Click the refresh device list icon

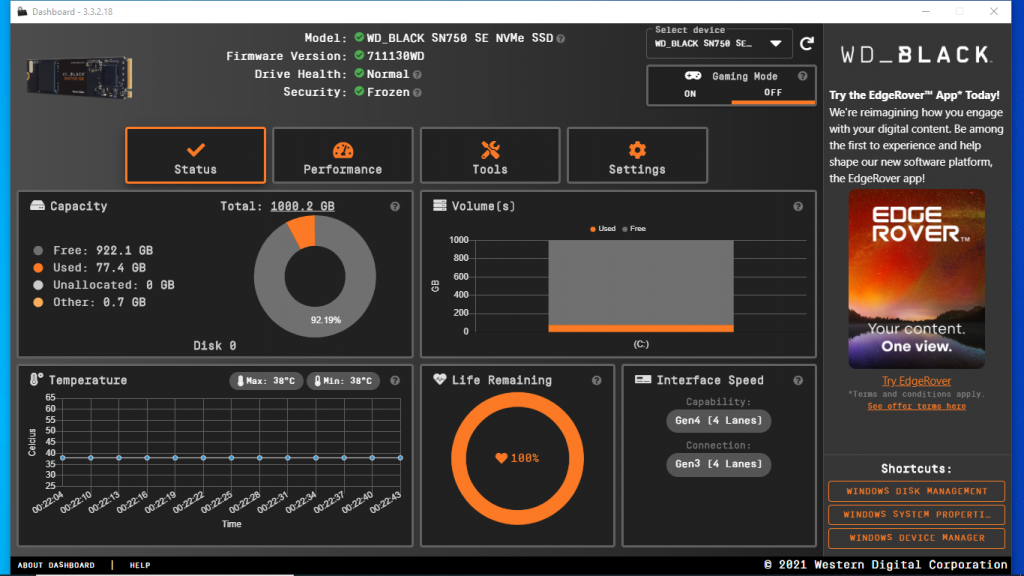click(x=806, y=44)
